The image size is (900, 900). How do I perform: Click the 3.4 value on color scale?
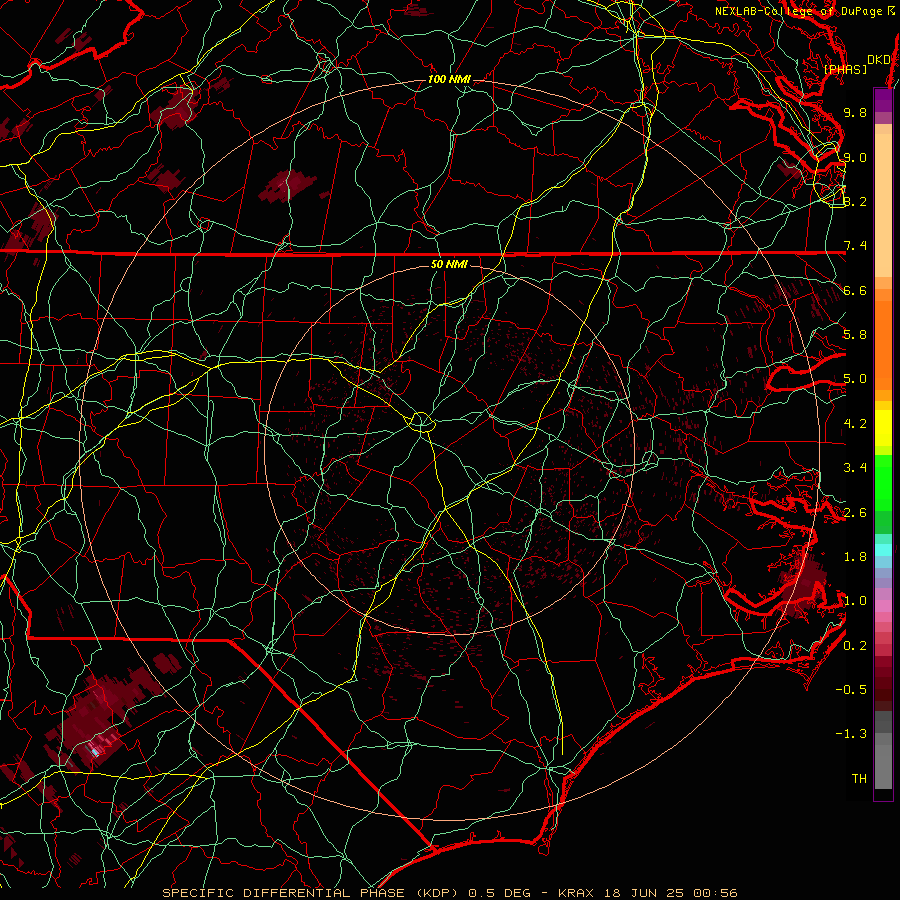point(855,468)
